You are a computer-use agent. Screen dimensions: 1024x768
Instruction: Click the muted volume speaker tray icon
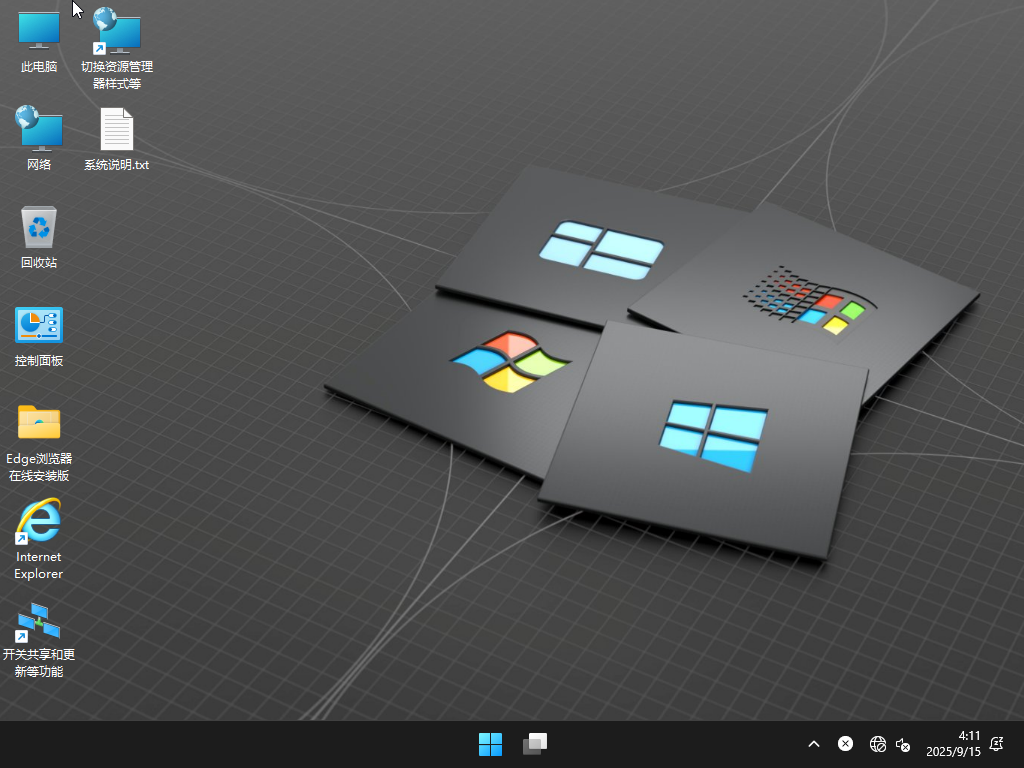[x=903, y=744]
